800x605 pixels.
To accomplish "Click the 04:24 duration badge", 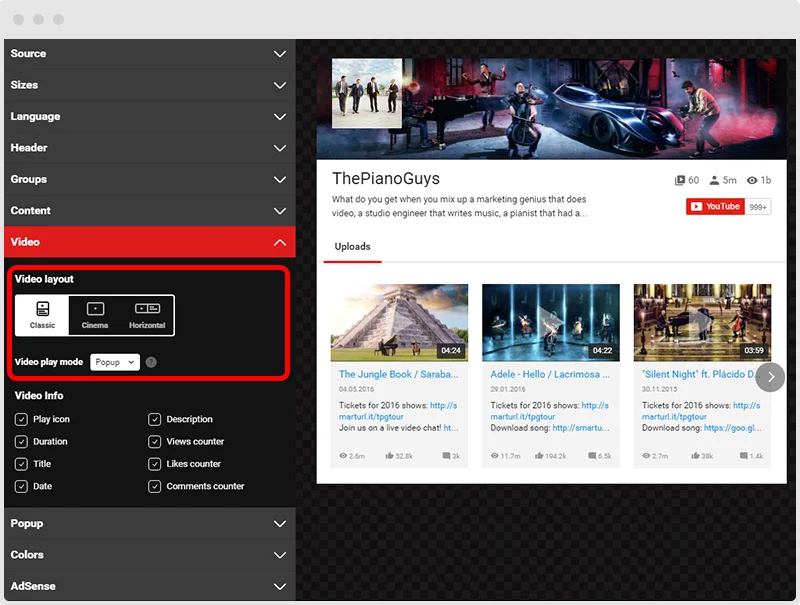I will (x=451, y=350).
